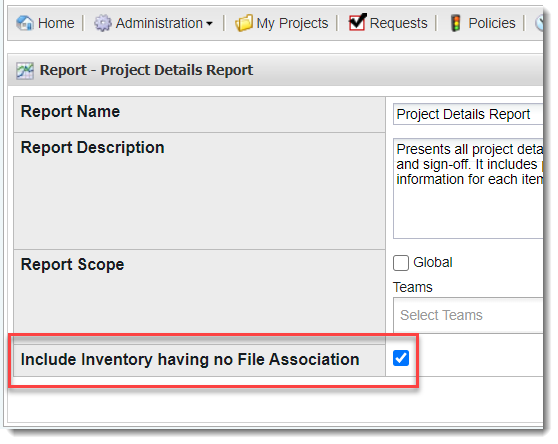Click the partially visible icon after Policies
Viewport: 558px width, 444px height.
539,23
